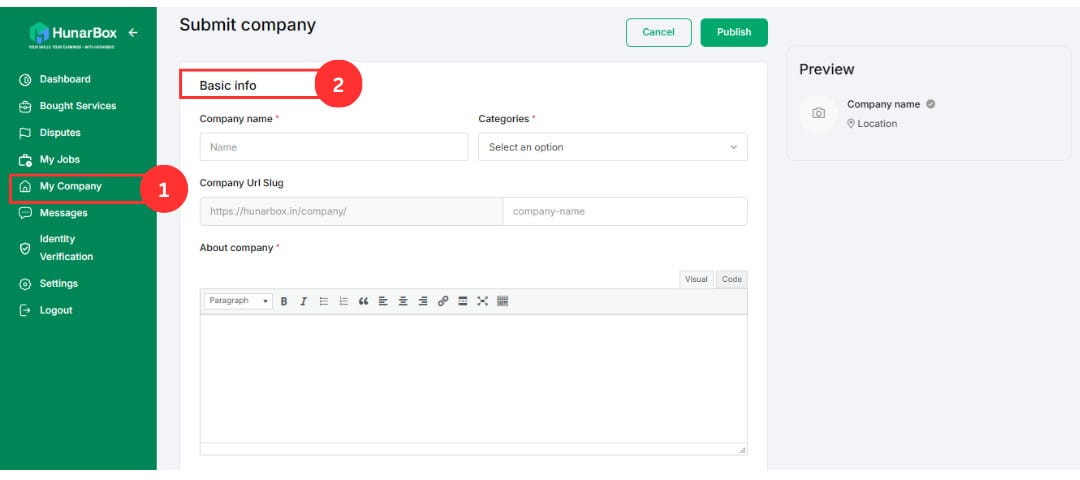Viewport: 1080px width, 480px height.
Task: Switch editor to Visual tab
Action: [696, 279]
